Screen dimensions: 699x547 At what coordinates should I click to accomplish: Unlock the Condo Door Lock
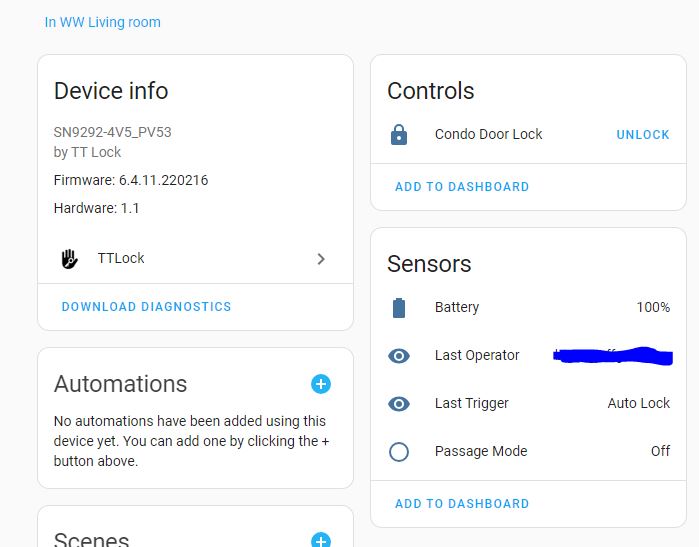click(x=642, y=135)
